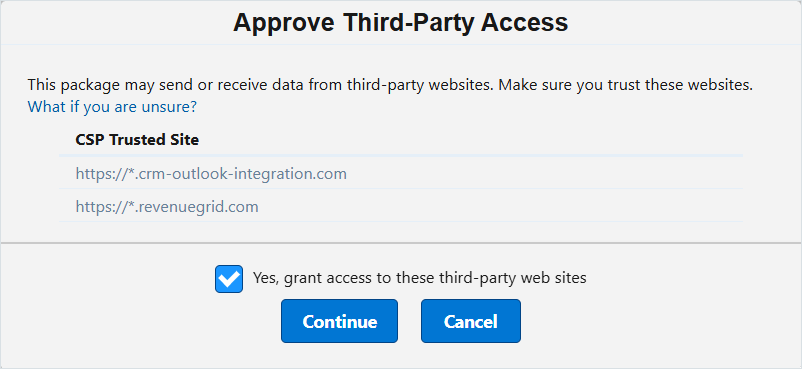Click the words 'third-party web sites' in label
The image size is (802, 369).
[513, 277]
